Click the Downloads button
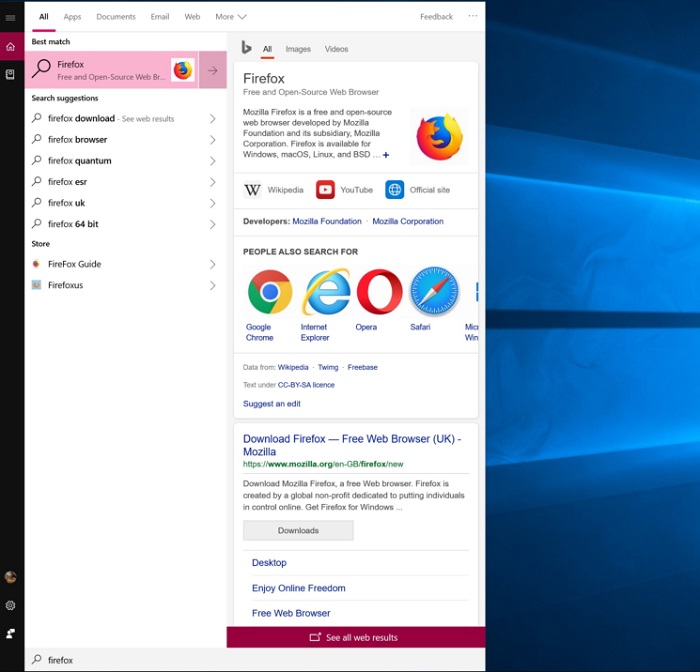 pyautogui.click(x=298, y=530)
